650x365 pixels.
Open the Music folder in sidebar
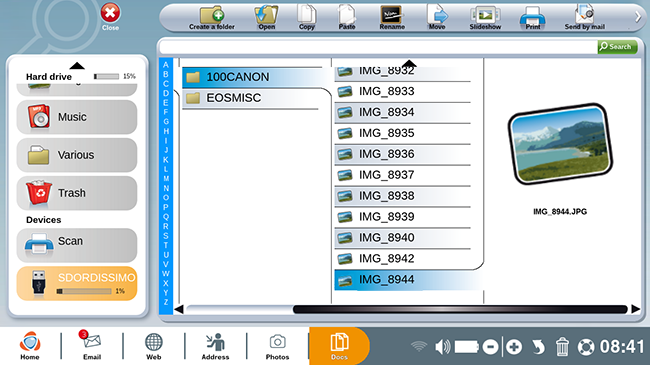tap(77, 117)
